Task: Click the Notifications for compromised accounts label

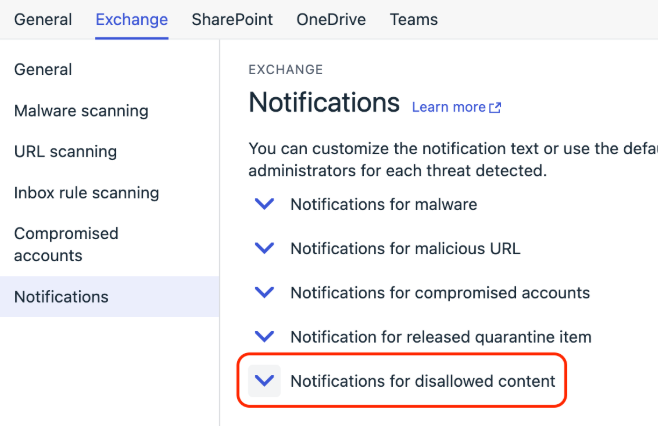Action: tap(440, 293)
